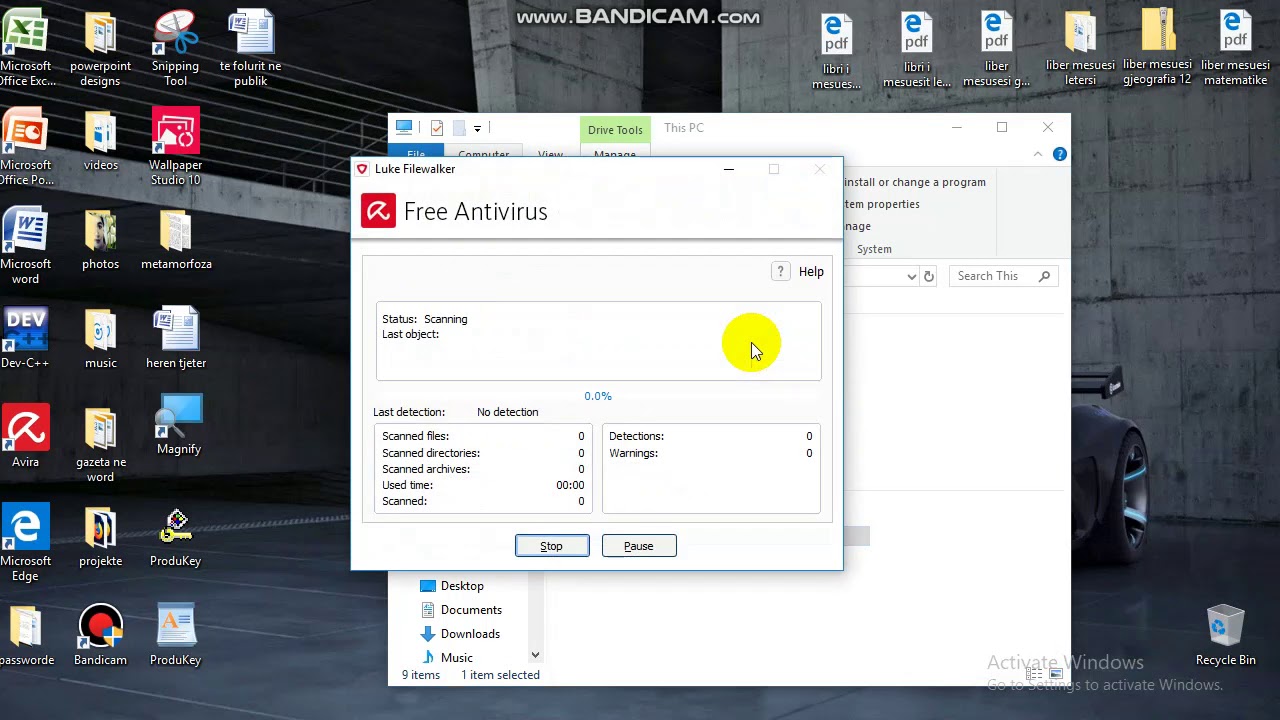Viewport: 1280px width, 720px height.
Task: Open Explorer ribbon help icon
Action: click(1059, 154)
